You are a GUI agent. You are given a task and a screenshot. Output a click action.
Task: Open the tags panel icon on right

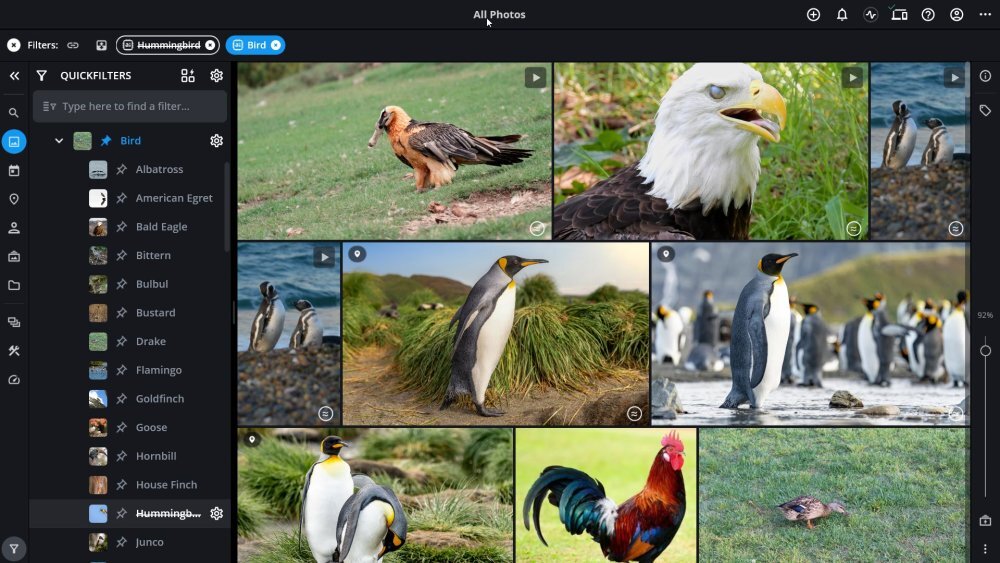[985, 111]
